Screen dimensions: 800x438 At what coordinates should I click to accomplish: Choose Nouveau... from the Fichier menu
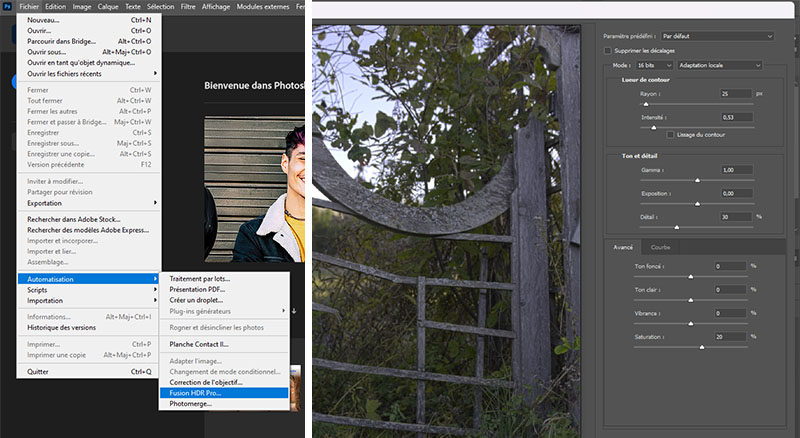click(89, 20)
